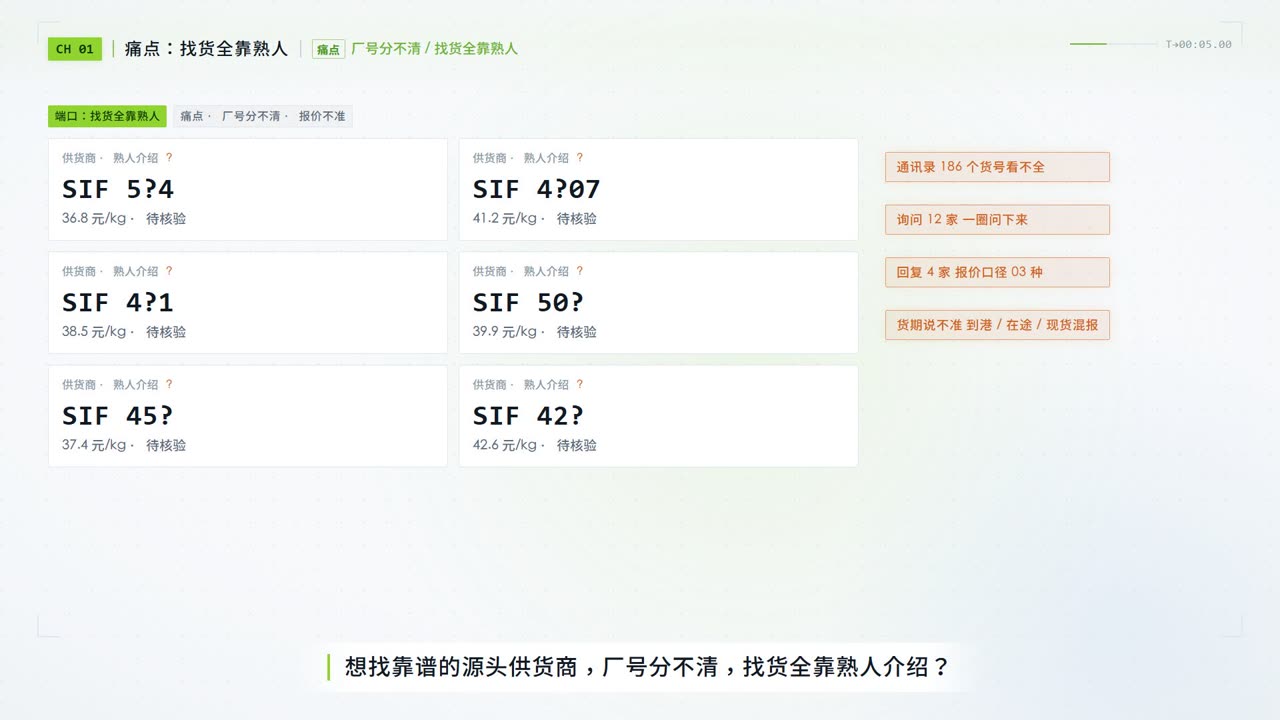Viewport: 1280px width, 720px height.
Task: Click the price 38.5 元/kg
Action: 94,332
